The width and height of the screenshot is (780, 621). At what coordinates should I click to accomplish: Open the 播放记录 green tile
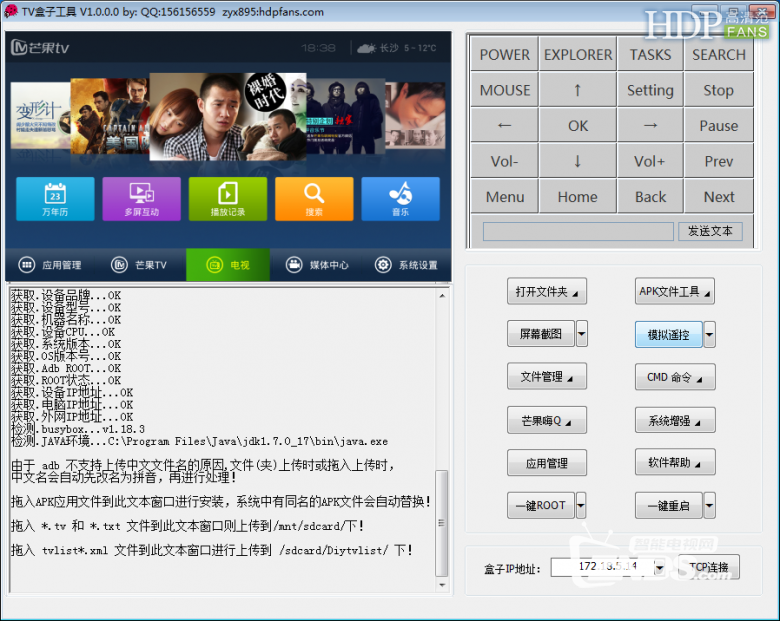(228, 199)
